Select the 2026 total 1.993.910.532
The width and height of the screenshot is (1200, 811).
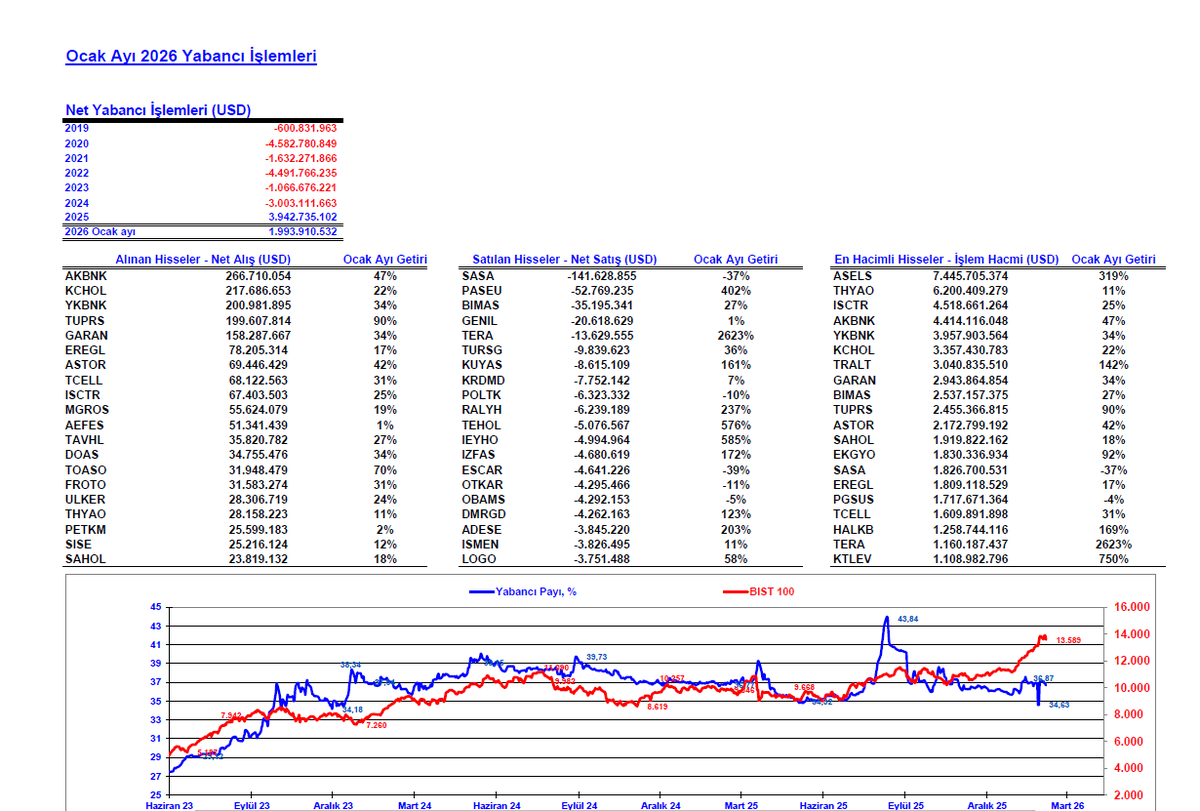pyautogui.click(x=302, y=232)
